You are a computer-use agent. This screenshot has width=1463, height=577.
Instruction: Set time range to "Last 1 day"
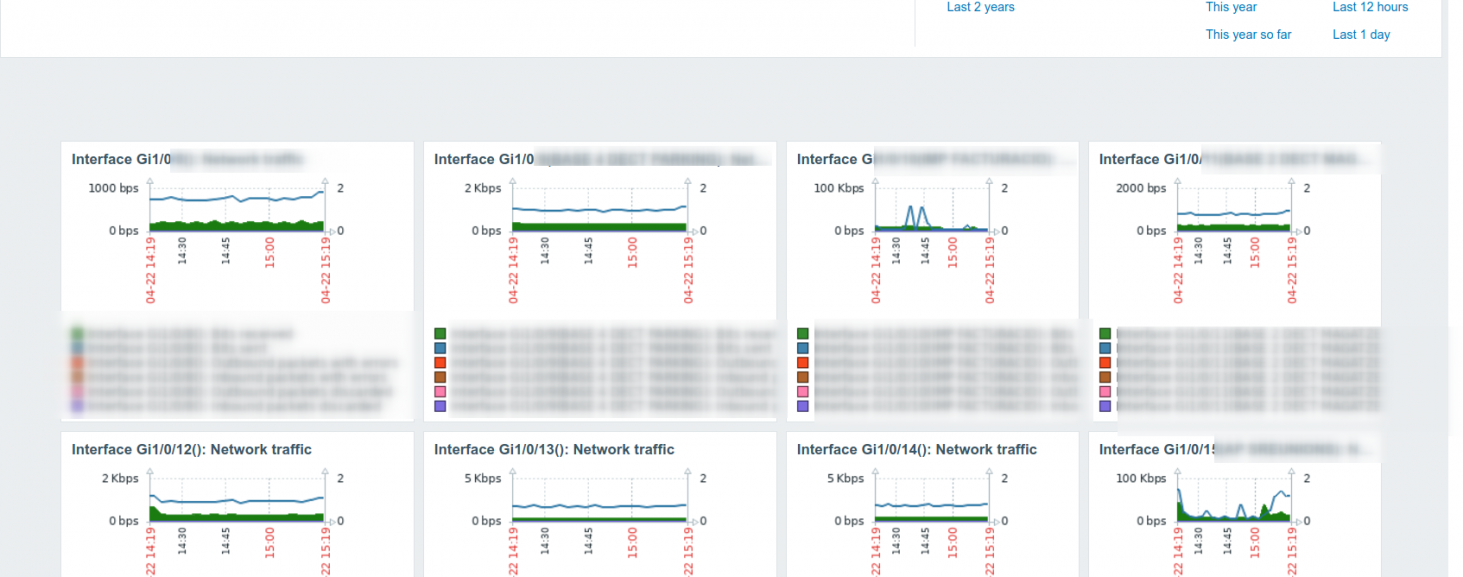pos(1361,34)
